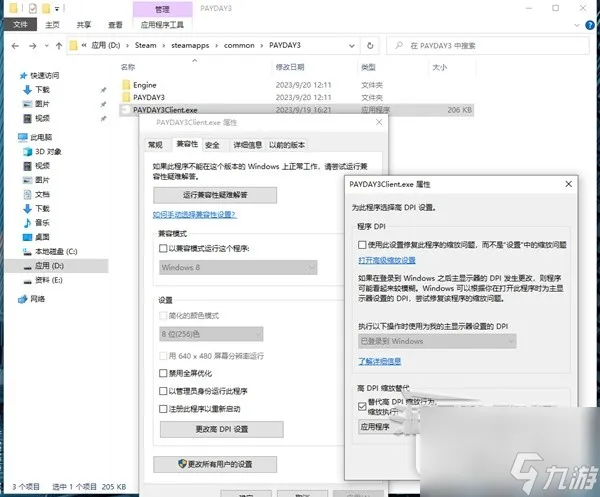The image size is (600, 497).
Task: Go back using the back arrow
Action: pyautogui.click(x=15, y=46)
